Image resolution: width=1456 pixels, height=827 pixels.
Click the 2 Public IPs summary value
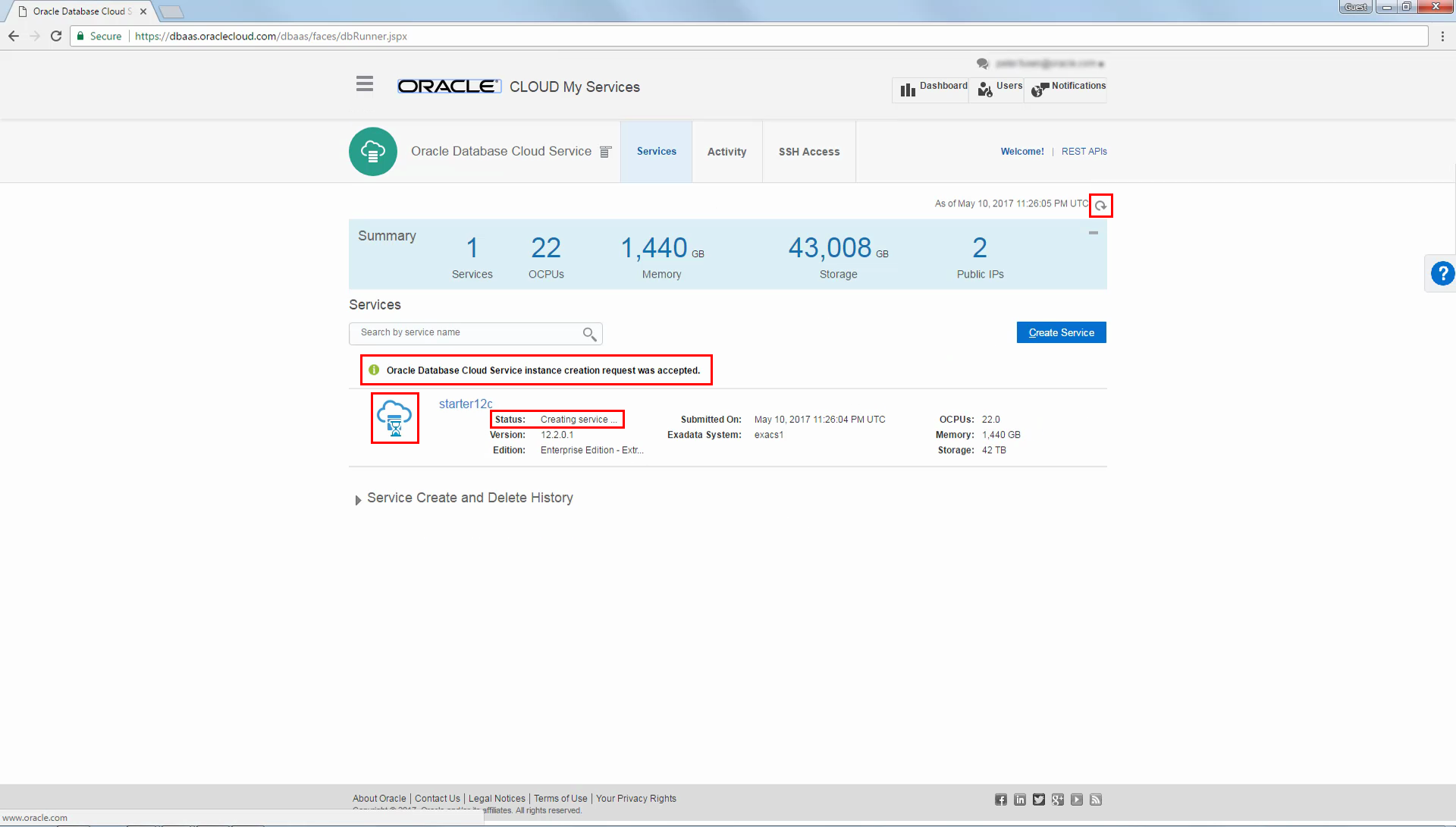click(x=980, y=248)
